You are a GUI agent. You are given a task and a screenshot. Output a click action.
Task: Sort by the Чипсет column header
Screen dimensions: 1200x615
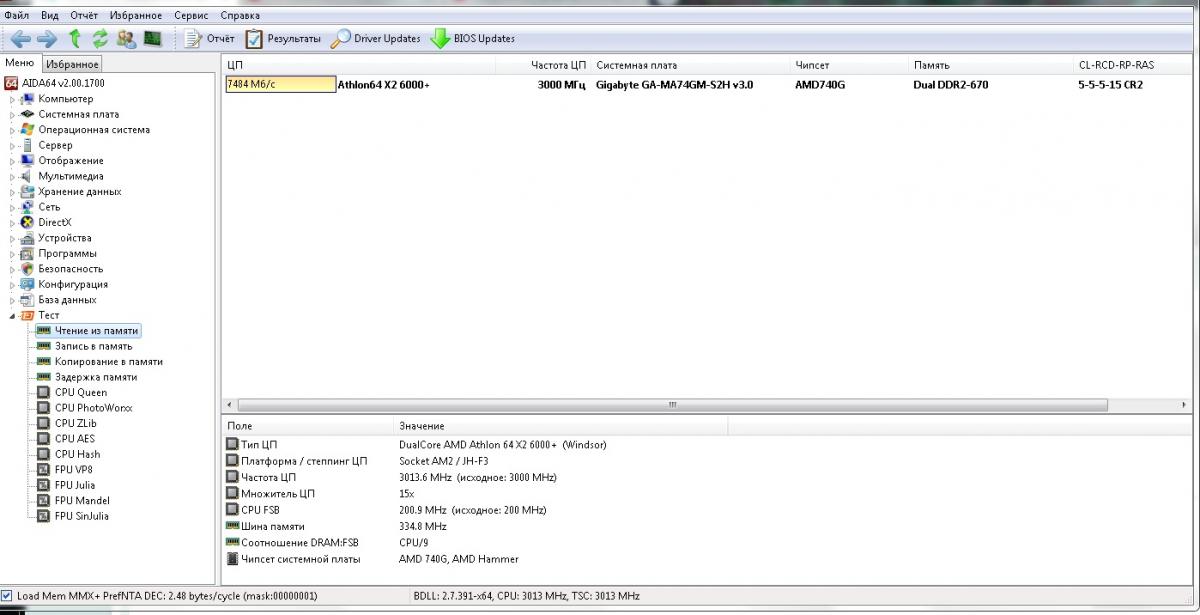(849, 65)
